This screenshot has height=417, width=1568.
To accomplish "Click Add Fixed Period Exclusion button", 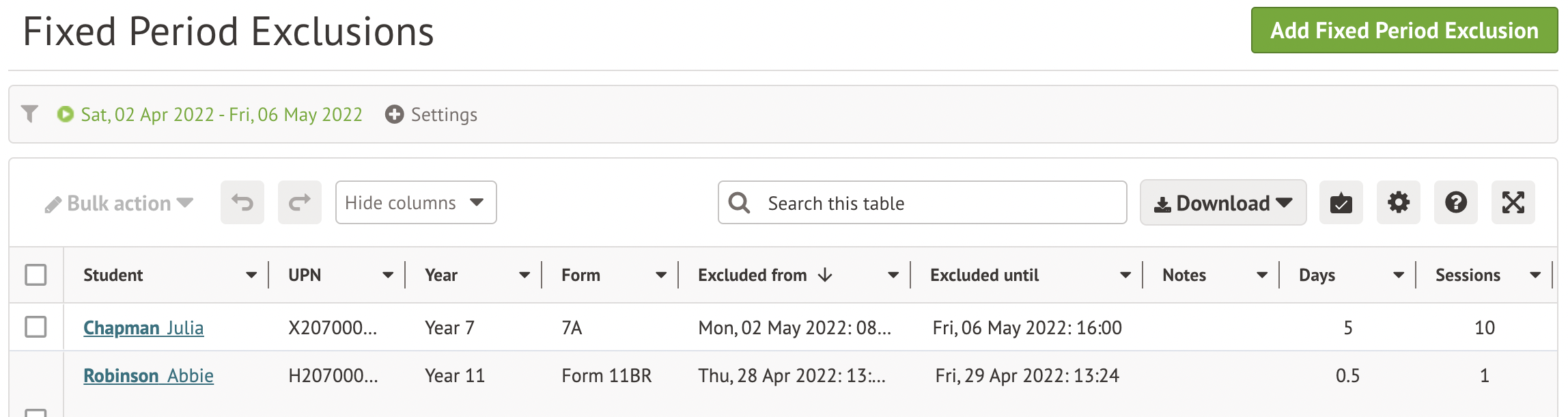I will [x=1404, y=30].
